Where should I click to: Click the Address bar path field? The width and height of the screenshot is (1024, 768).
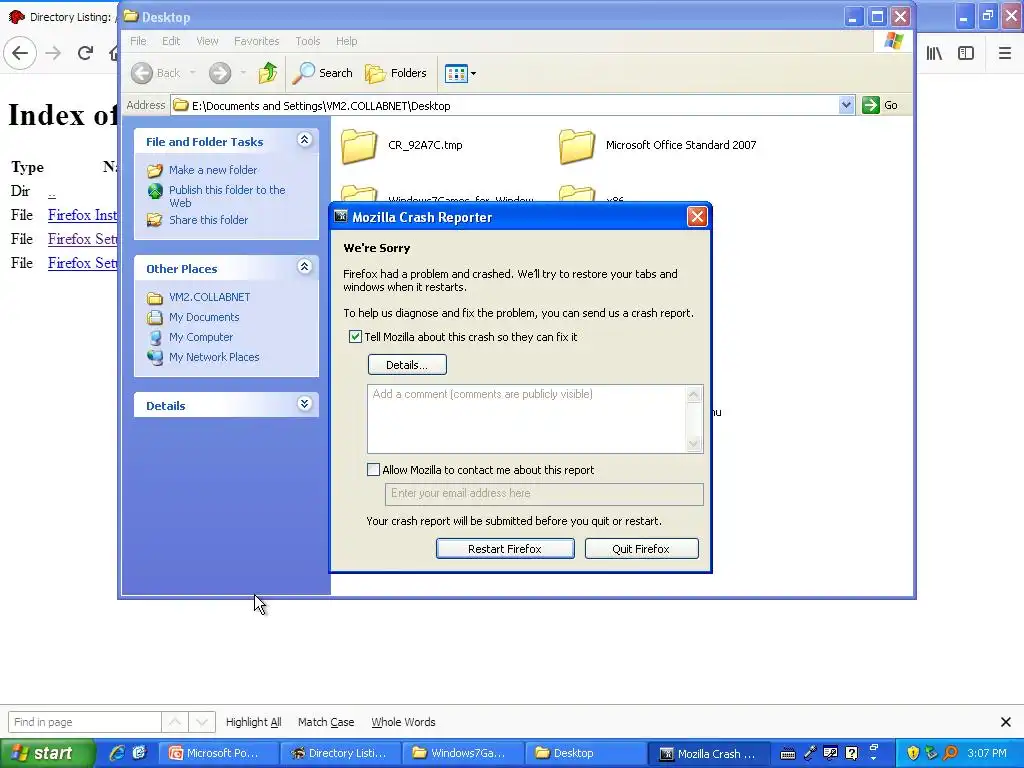click(x=505, y=106)
